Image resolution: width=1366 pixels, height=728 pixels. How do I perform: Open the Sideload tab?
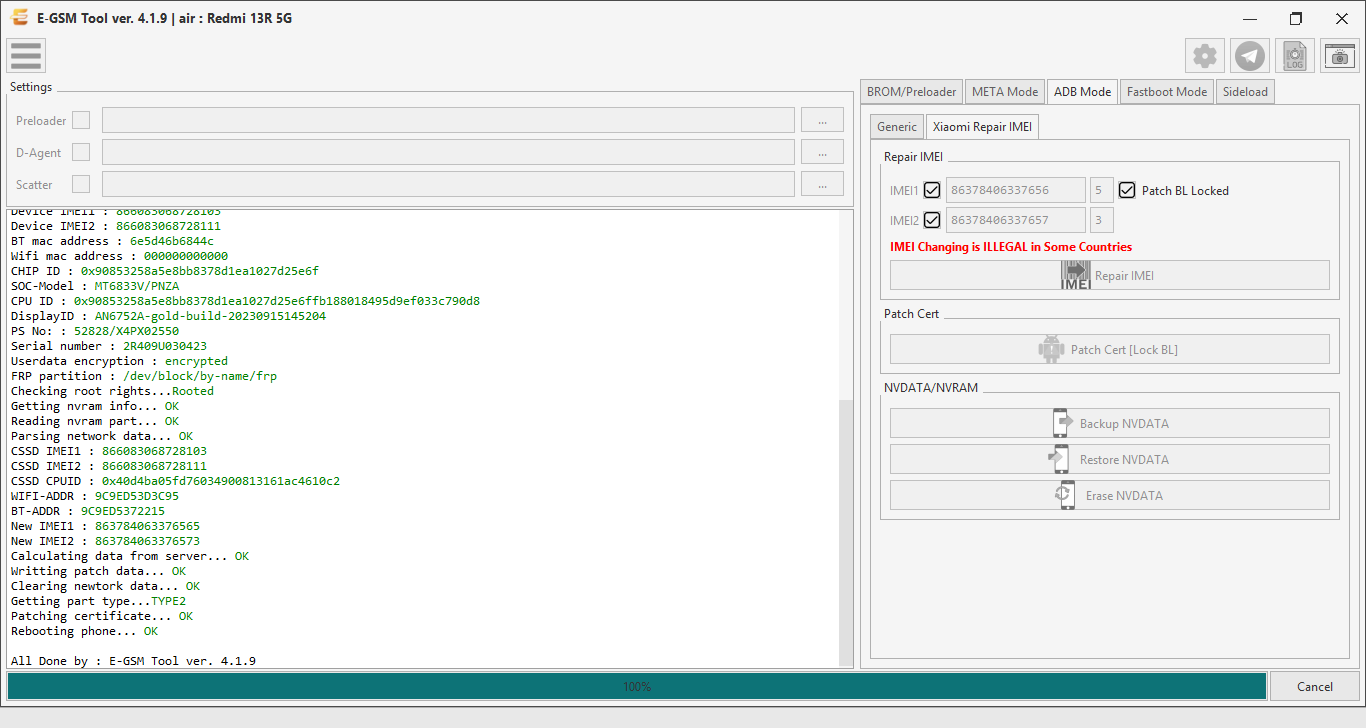click(x=1245, y=91)
